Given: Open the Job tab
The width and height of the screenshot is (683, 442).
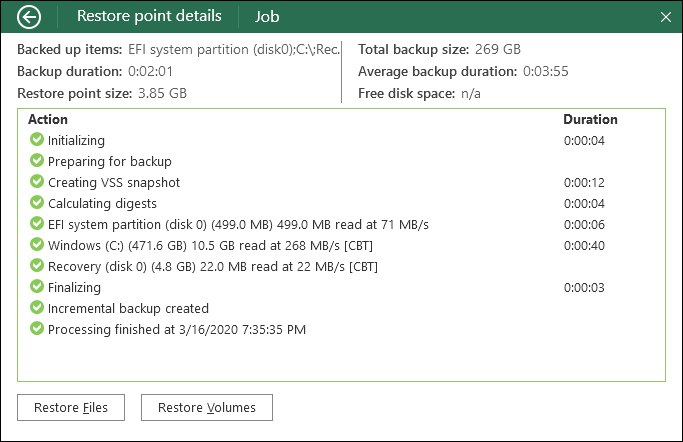Looking at the screenshot, I should 267,17.
